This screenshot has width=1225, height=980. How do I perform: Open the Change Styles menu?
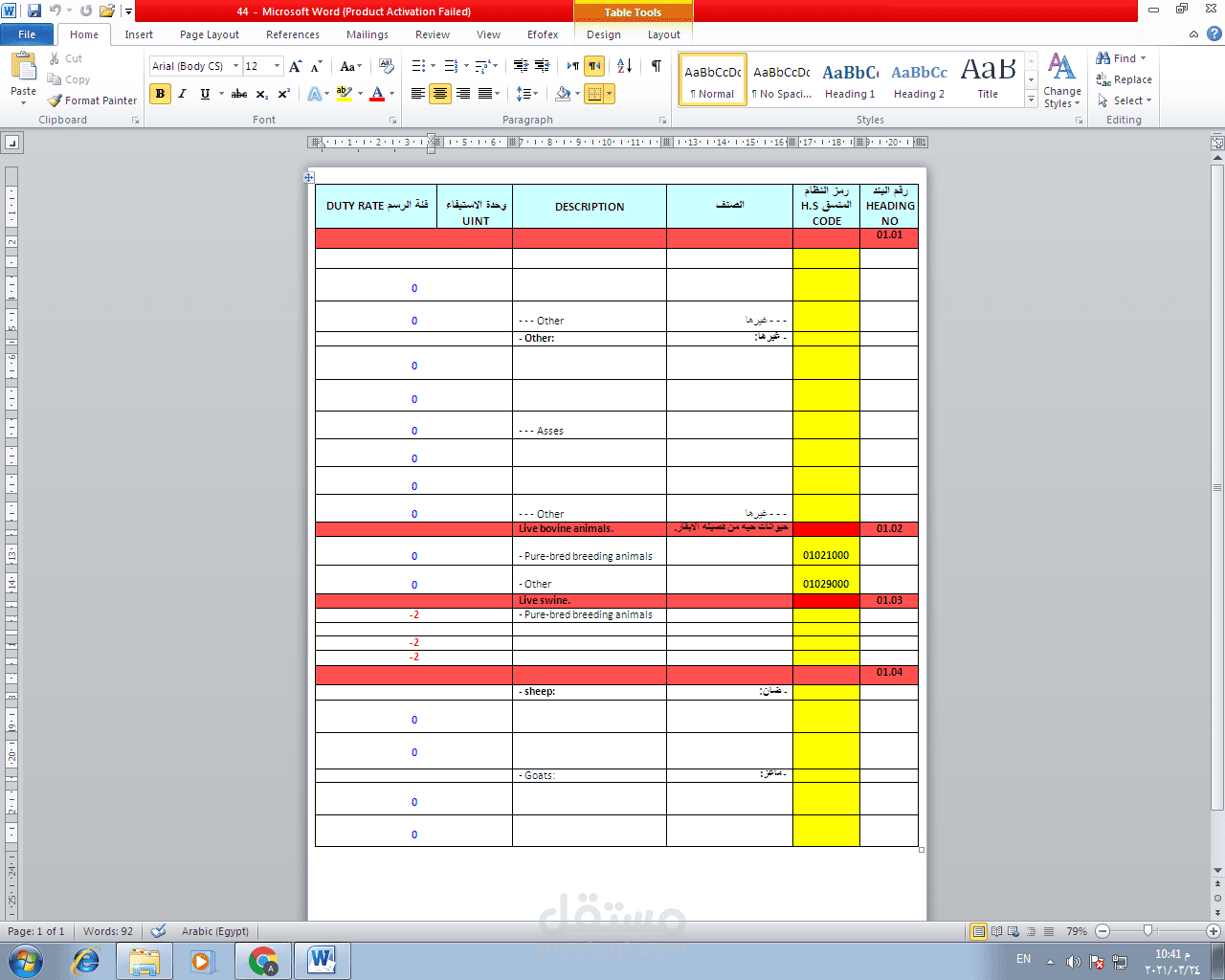click(1061, 81)
